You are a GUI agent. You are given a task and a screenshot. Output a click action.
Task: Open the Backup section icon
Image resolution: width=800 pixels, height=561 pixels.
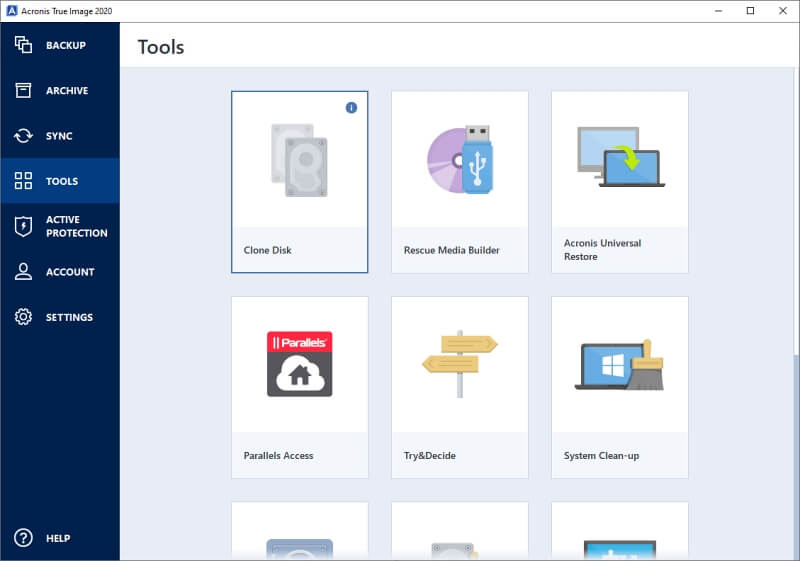[x=23, y=45]
